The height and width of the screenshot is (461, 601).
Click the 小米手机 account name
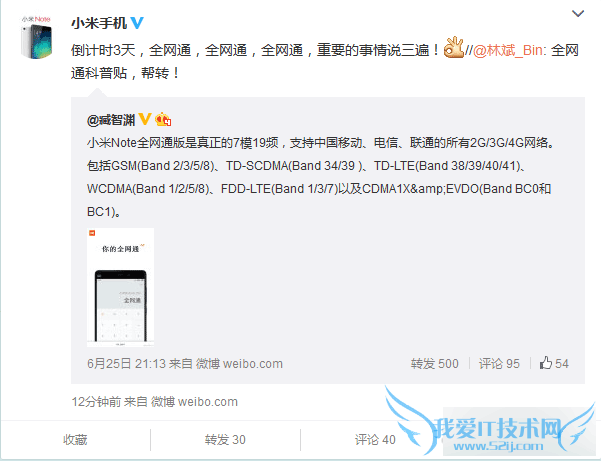click(99, 23)
